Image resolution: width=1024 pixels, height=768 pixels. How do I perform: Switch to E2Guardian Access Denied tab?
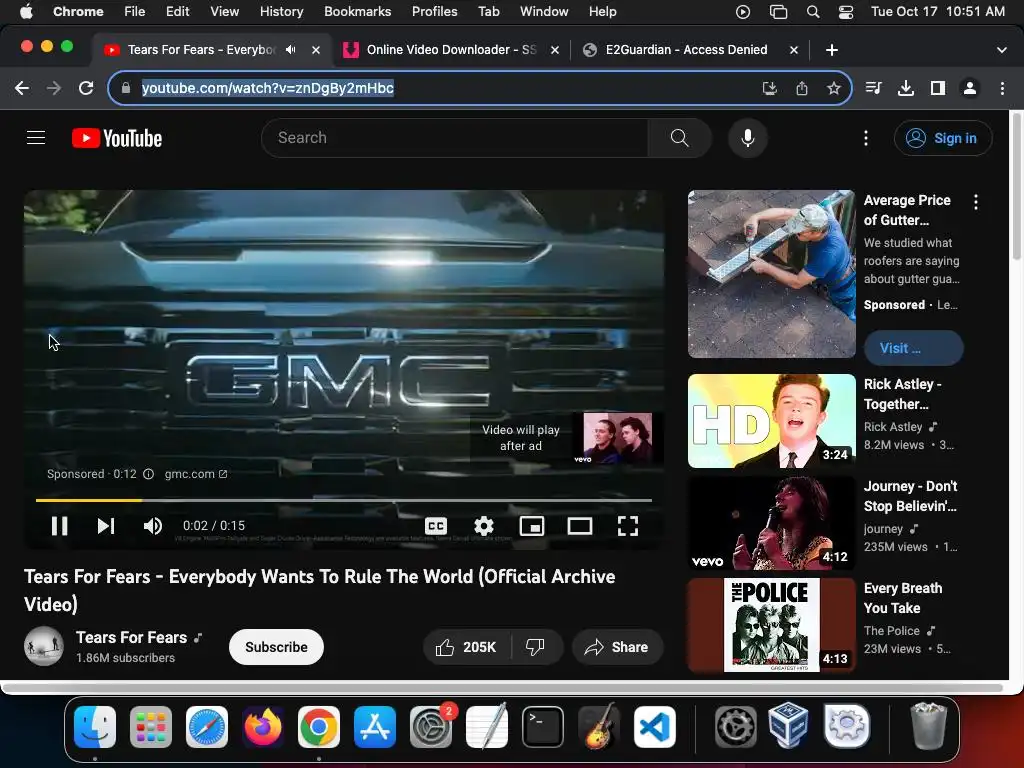click(686, 50)
